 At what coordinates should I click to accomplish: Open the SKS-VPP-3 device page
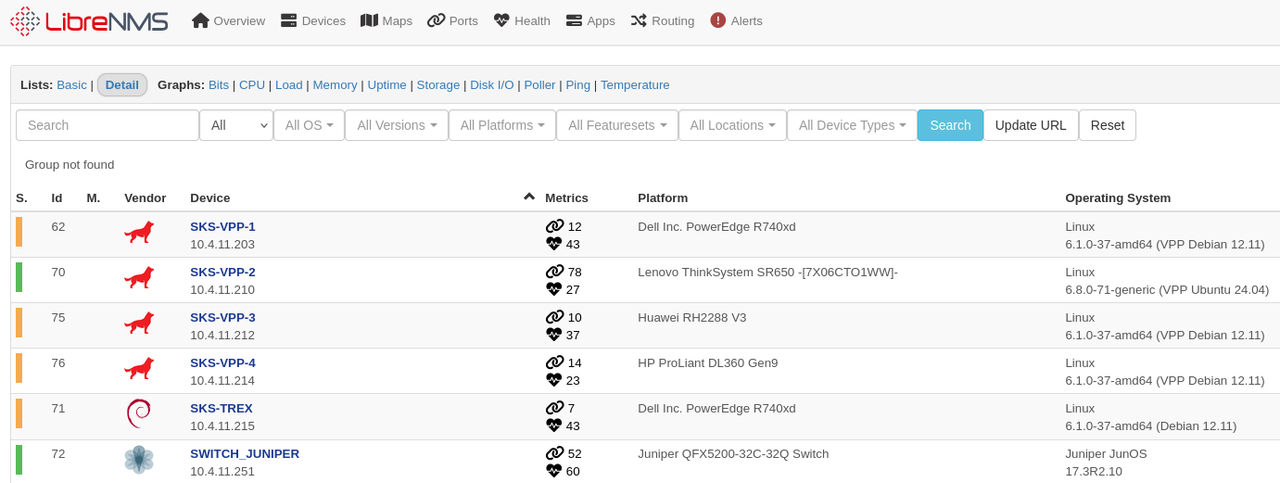pos(223,318)
